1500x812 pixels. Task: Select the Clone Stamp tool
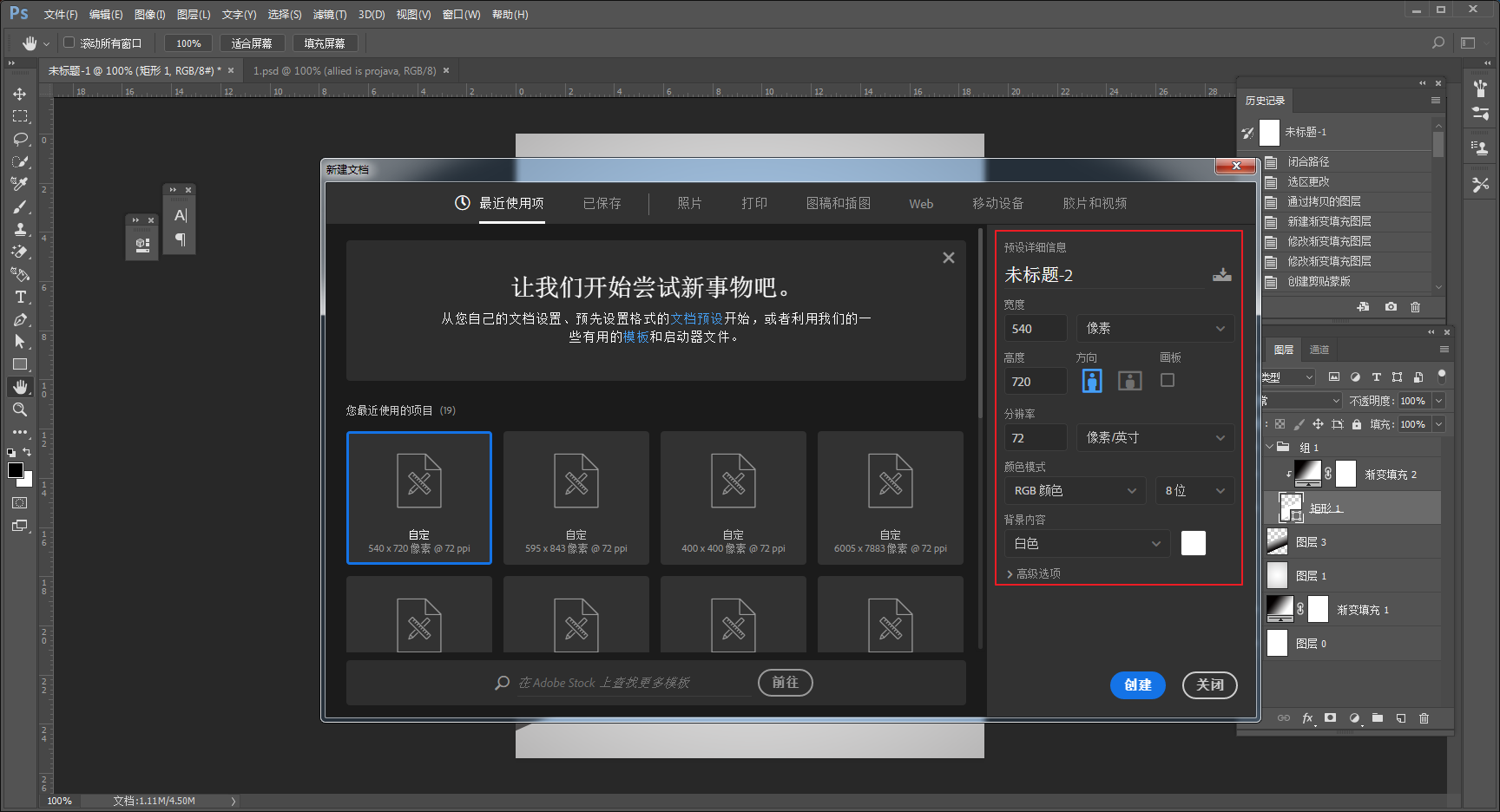[20, 229]
